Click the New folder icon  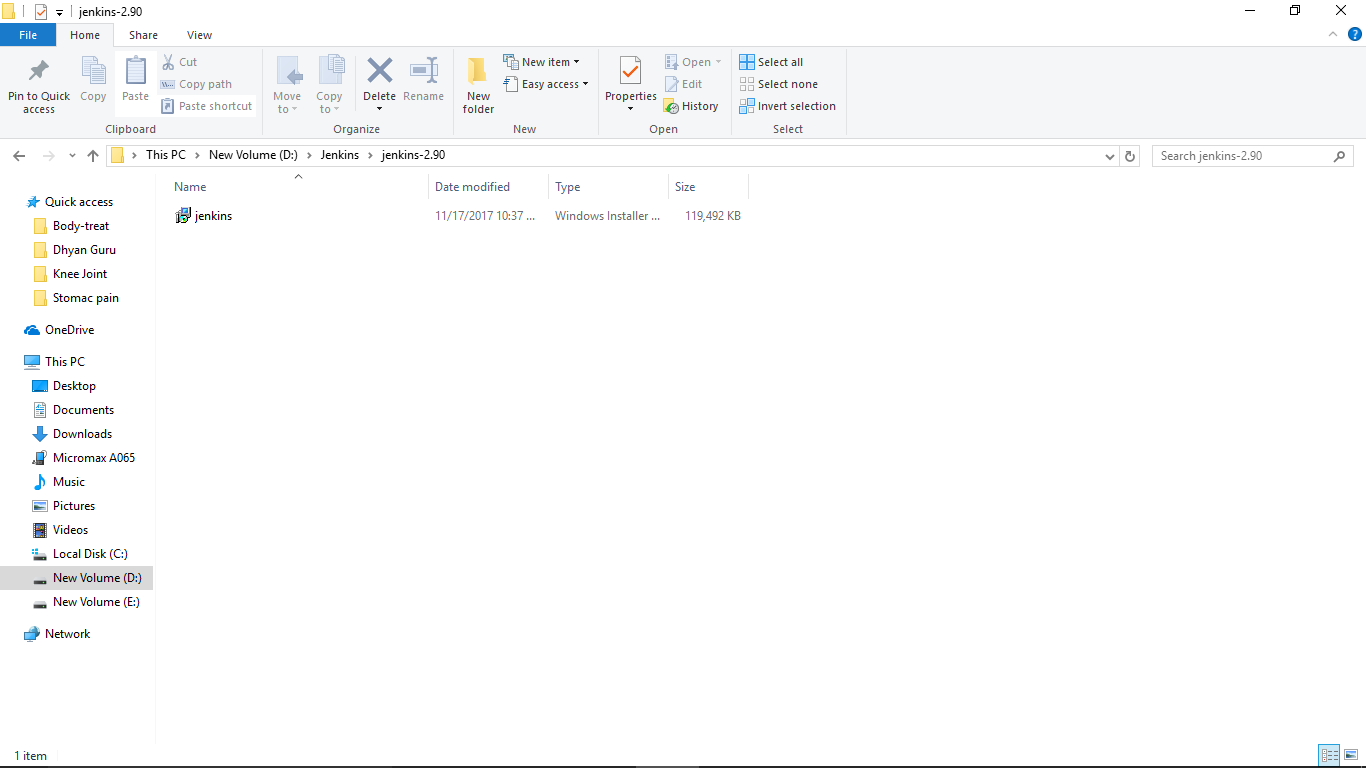coord(477,83)
